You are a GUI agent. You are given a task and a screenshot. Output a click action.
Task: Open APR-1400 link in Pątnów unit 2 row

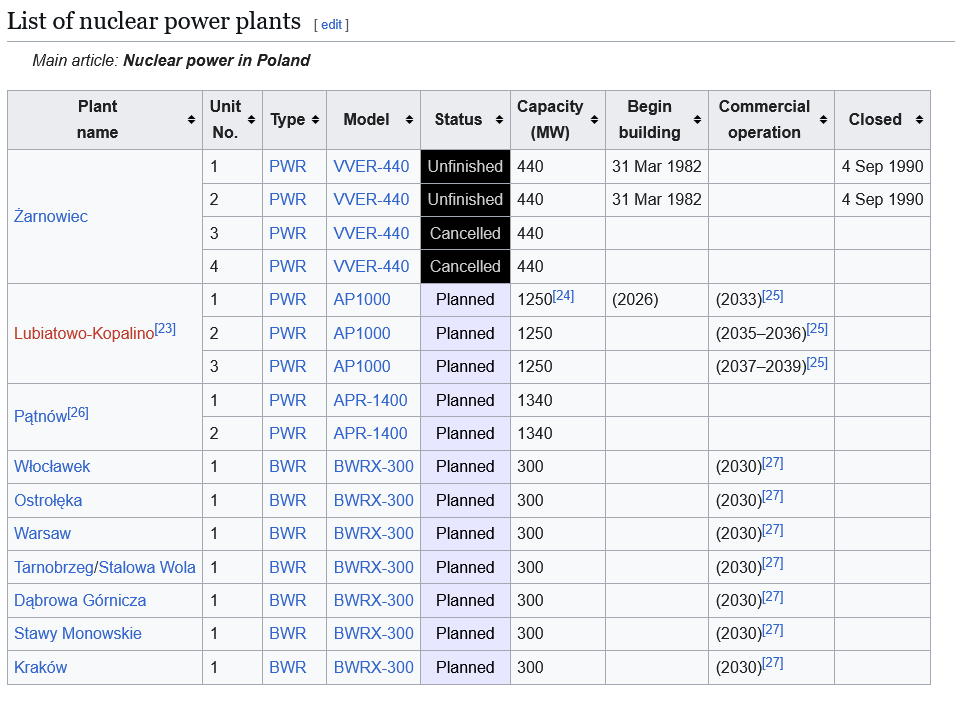[371, 433]
